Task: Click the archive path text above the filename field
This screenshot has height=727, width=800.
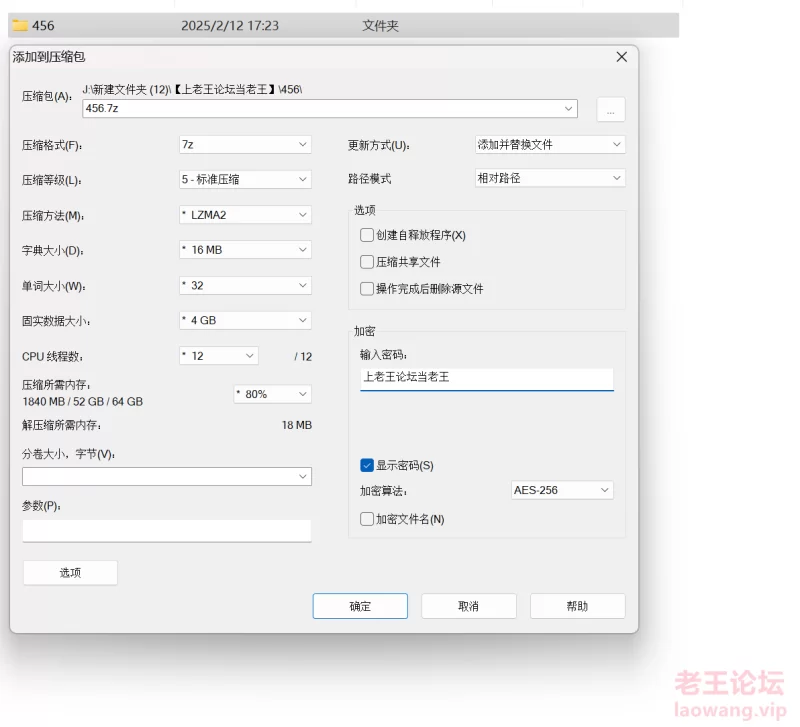Action: pyautogui.click(x=192, y=90)
